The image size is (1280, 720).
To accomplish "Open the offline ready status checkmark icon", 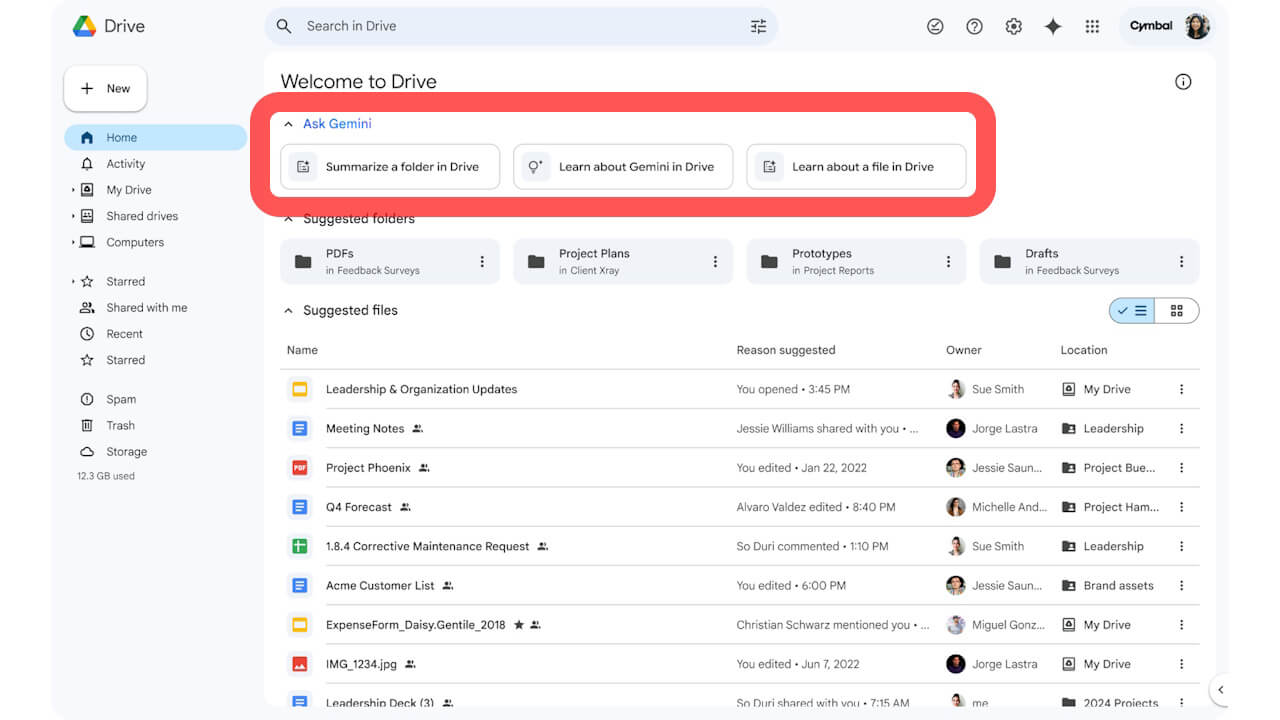I will pos(935,27).
